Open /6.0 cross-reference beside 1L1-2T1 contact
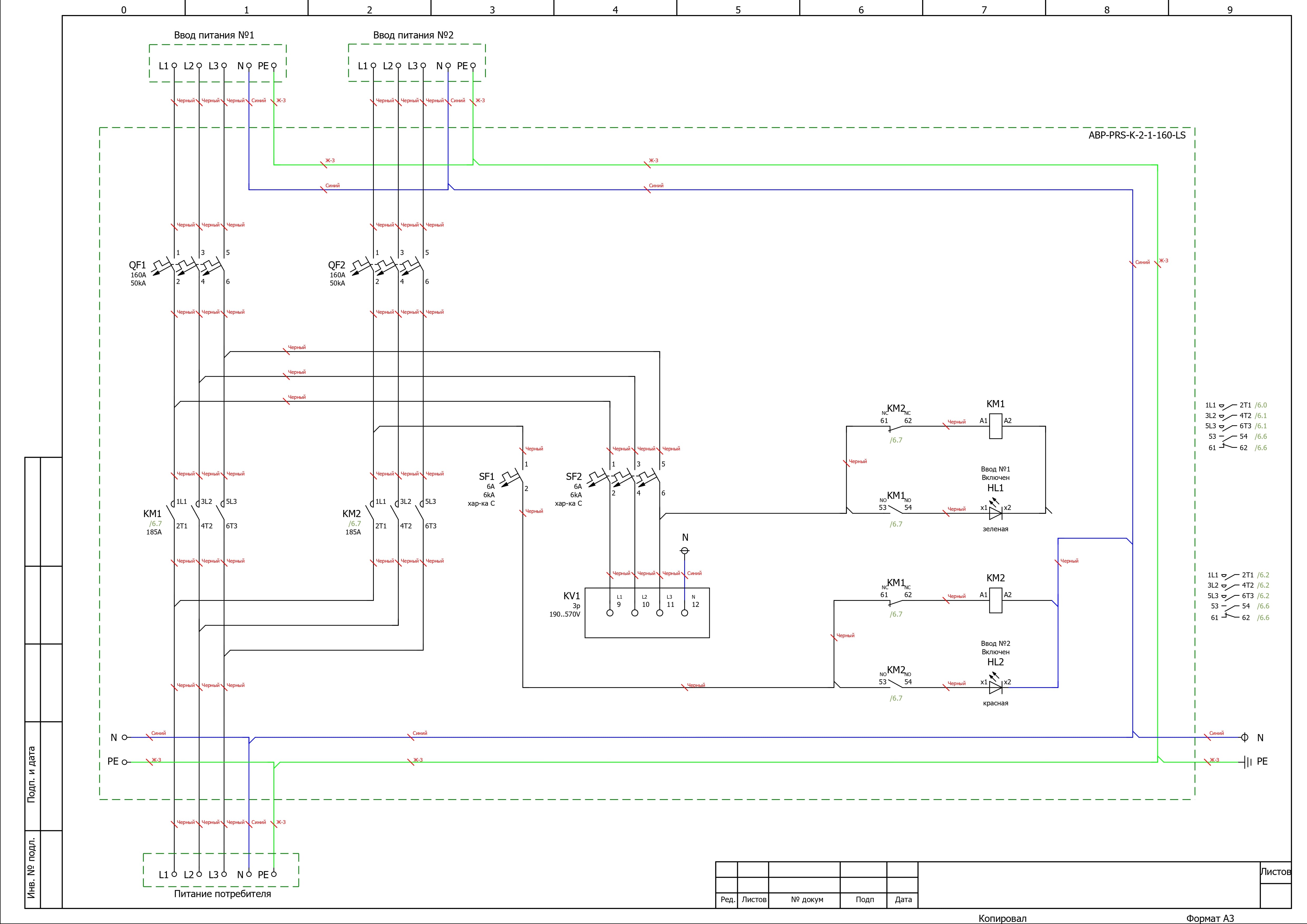The image size is (1307, 924). [1261, 405]
